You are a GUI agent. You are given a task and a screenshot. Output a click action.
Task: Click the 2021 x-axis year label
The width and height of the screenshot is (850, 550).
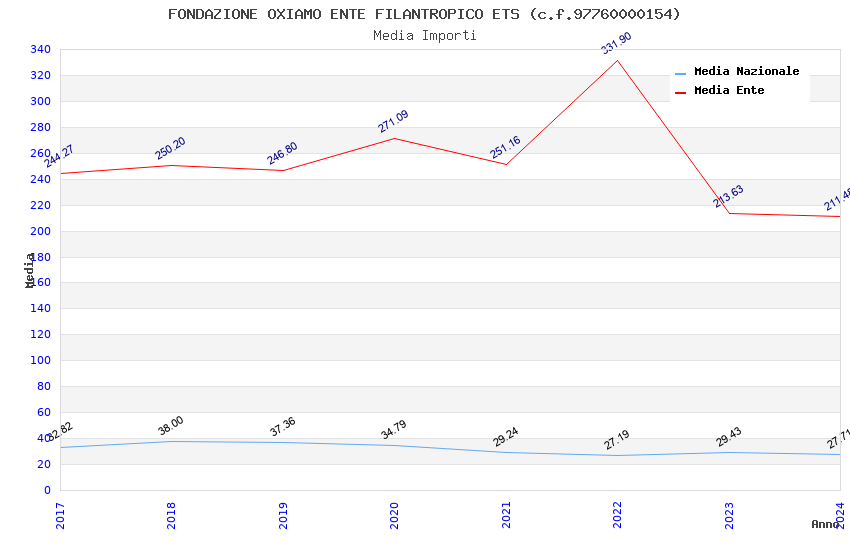coord(506,515)
